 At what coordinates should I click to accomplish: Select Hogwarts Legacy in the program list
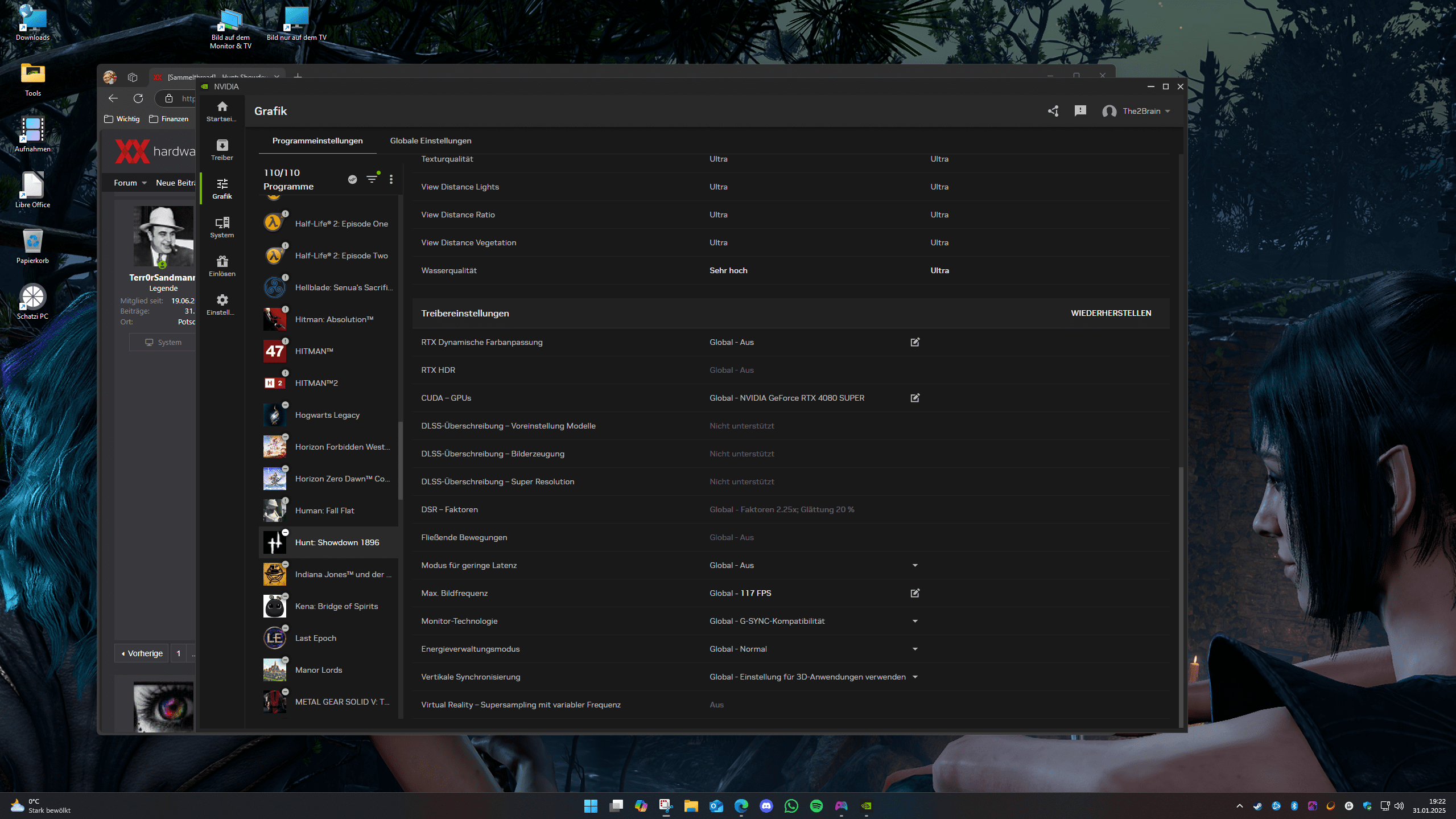point(327,415)
